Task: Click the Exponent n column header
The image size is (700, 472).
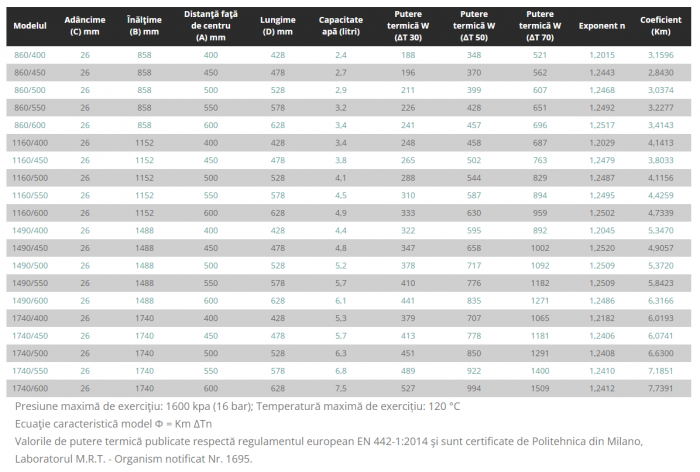Action: [x=602, y=22]
